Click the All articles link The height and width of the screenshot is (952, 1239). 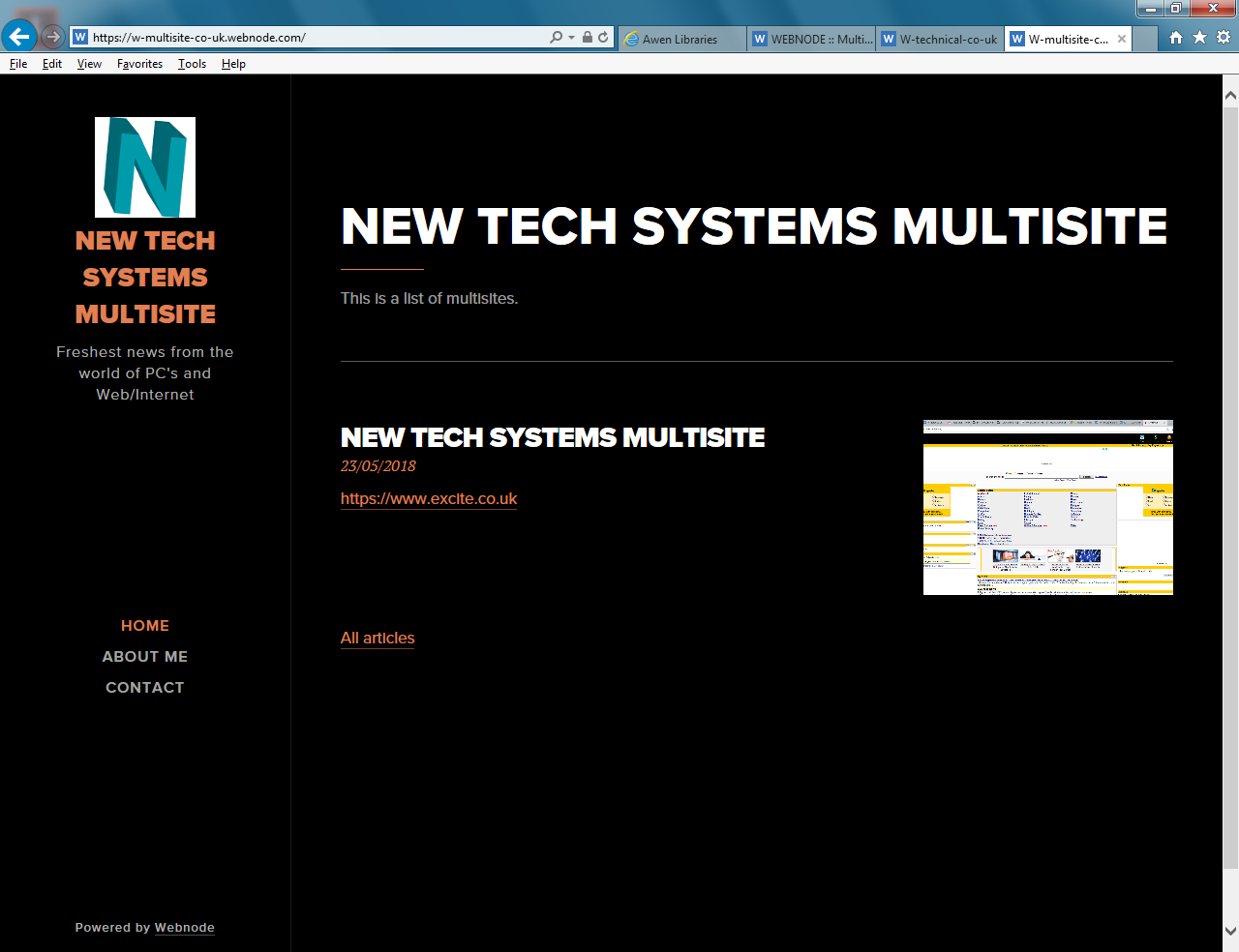[378, 639]
